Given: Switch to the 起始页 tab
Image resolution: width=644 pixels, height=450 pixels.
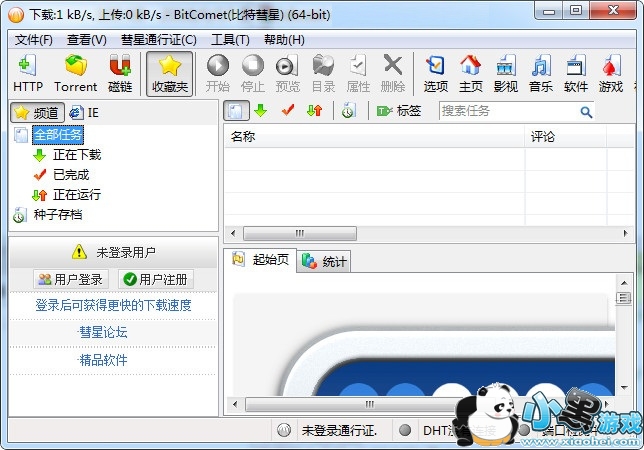Looking at the screenshot, I should [x=261, y=259].
